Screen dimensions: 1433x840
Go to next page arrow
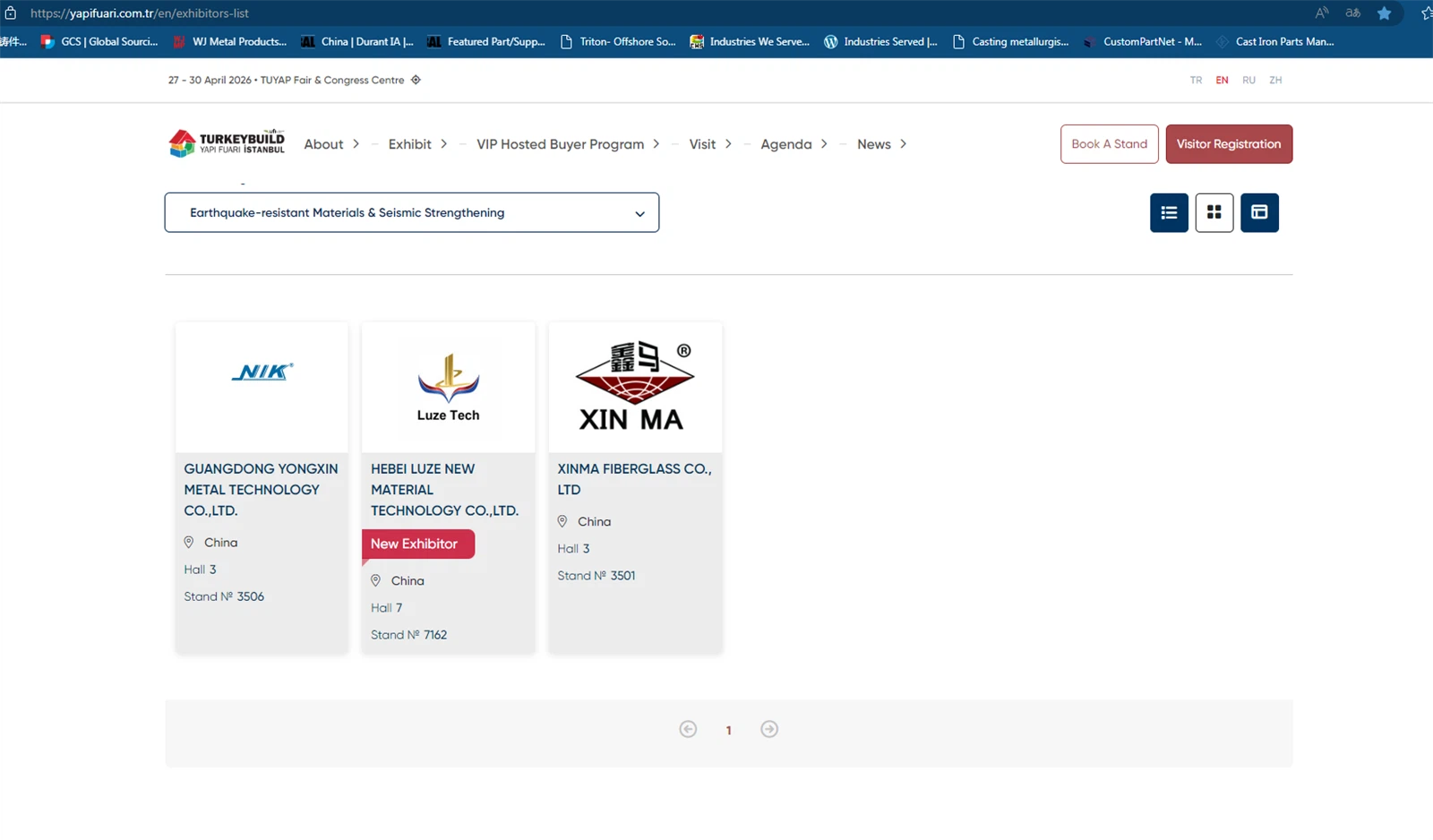pos(768,729)
